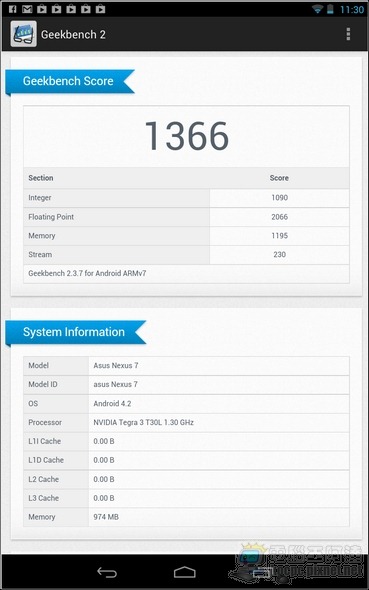
Task: Tap the battery icon in status bar
Action: [330, 9]
